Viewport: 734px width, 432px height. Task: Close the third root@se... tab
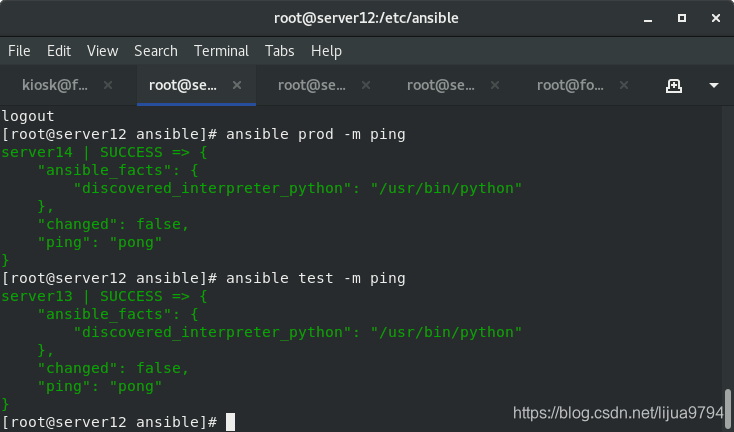[366, 85]
